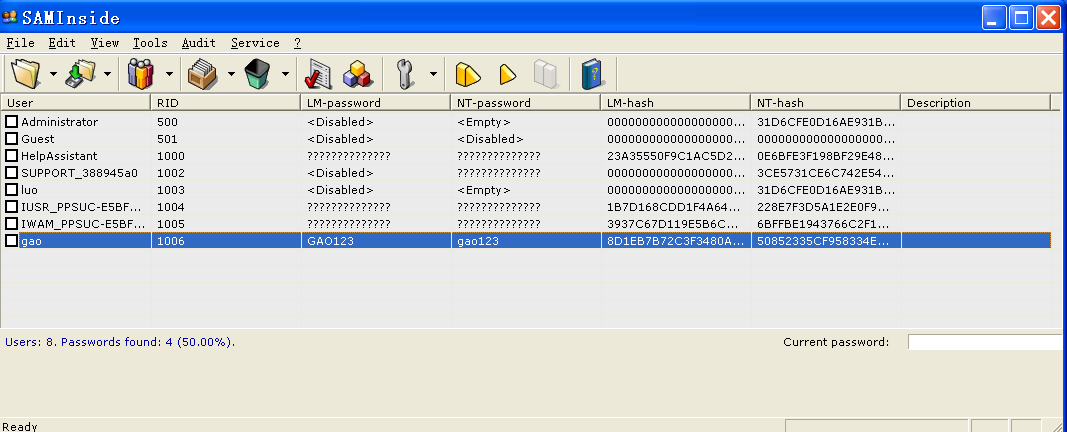
Task: Click the gao123 NT-password cell
Action: tap(526, 240)
